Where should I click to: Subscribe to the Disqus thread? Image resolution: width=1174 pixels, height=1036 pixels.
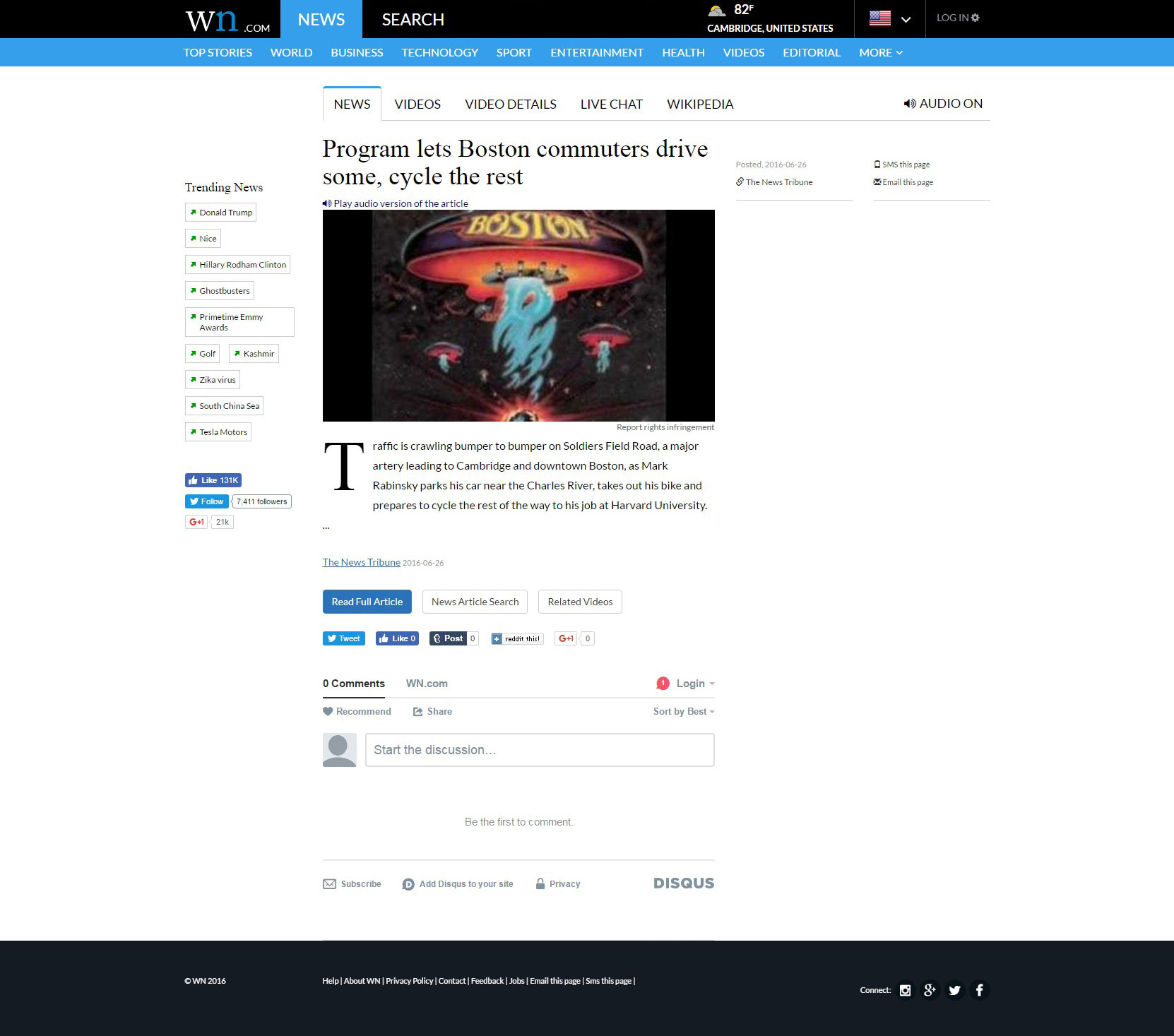(x=352, y=884)
